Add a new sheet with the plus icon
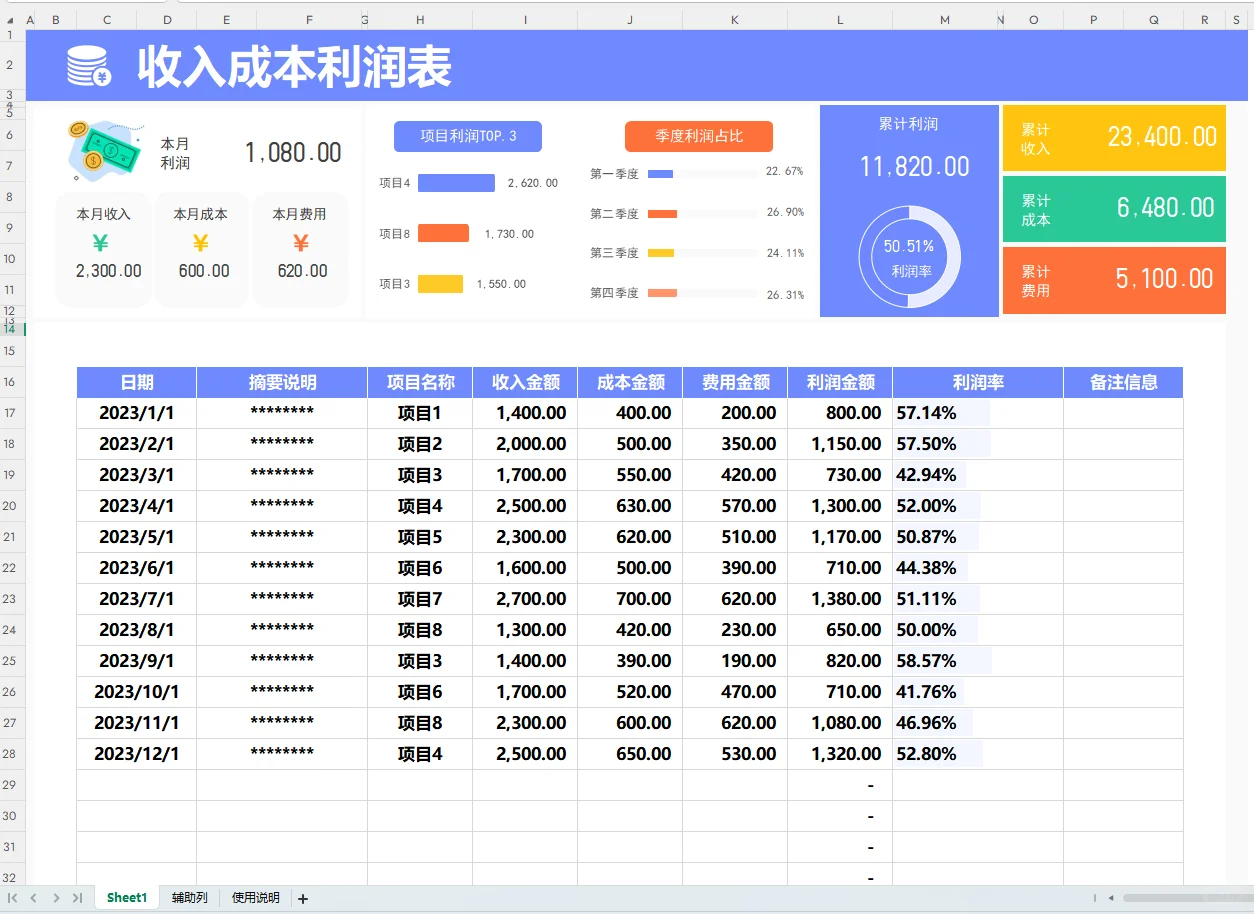The image size is (1254, 914). tap(302, 897)
